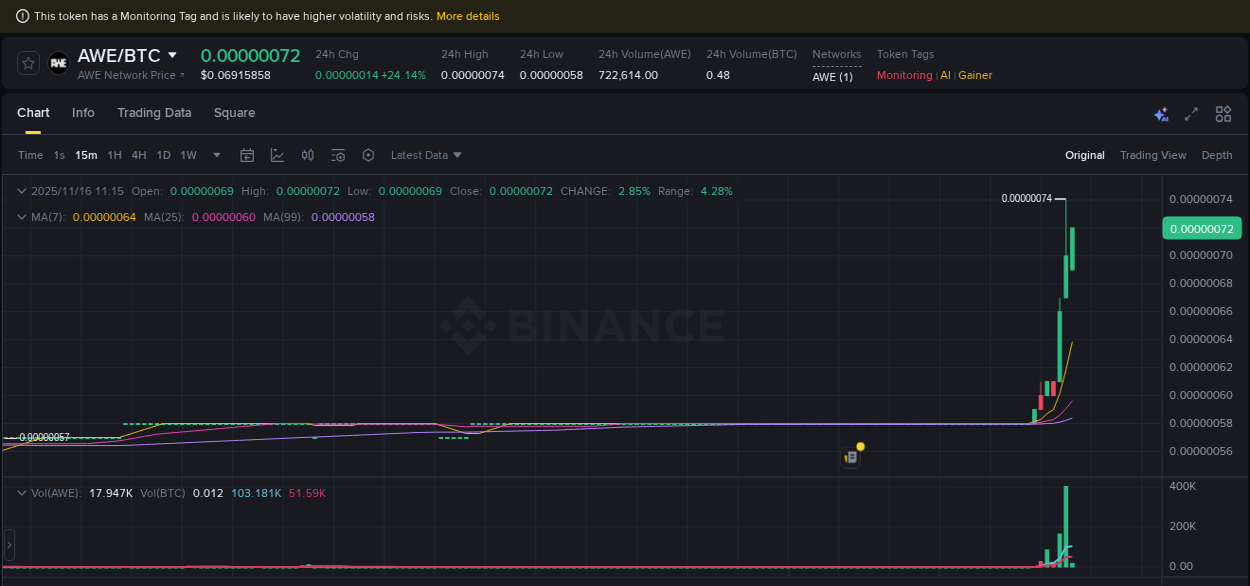Open the date range calendar picker
The height and width of the screenshot is (586, 1250).
point(247,155)
